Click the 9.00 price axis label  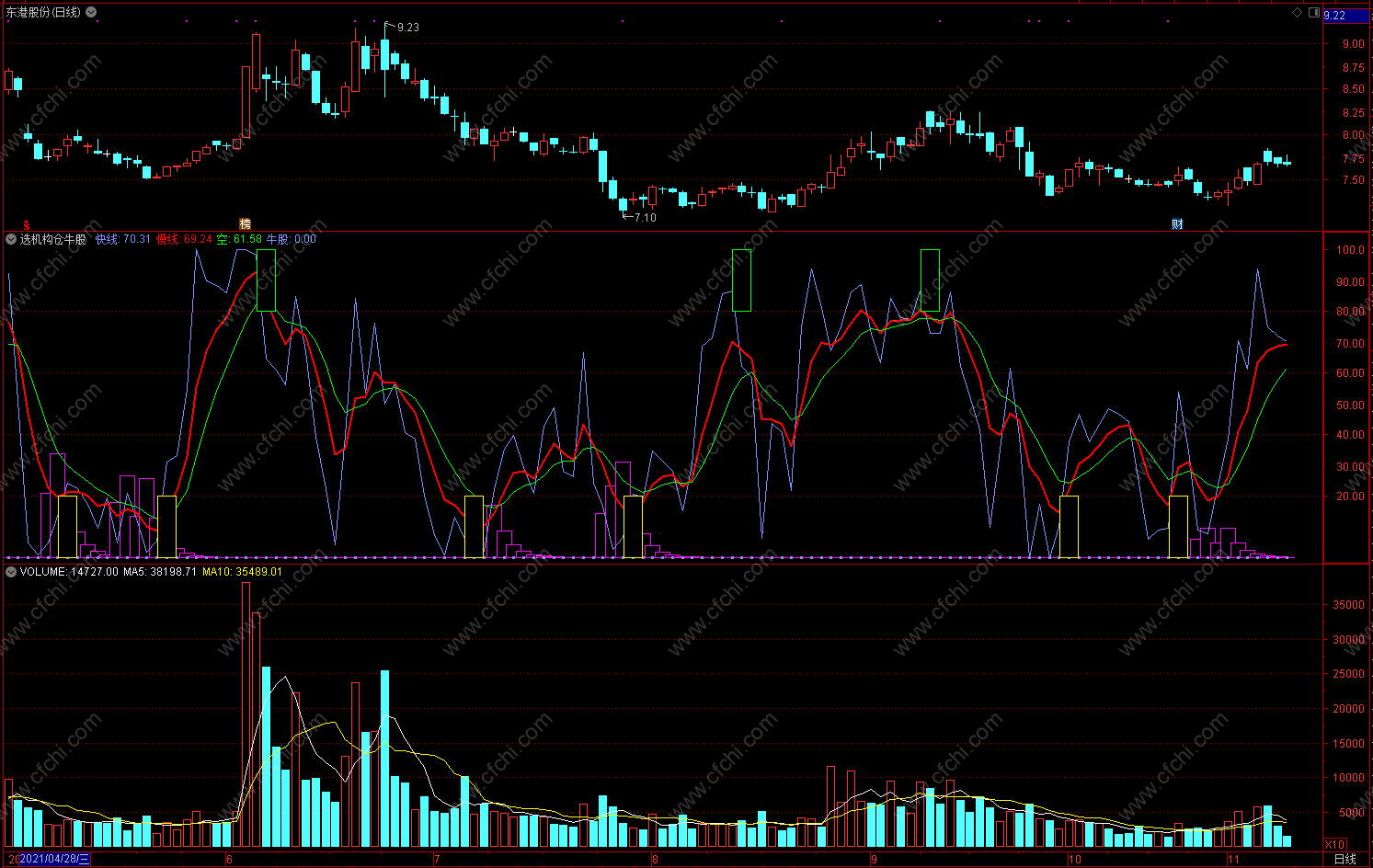coord(1353,44)
